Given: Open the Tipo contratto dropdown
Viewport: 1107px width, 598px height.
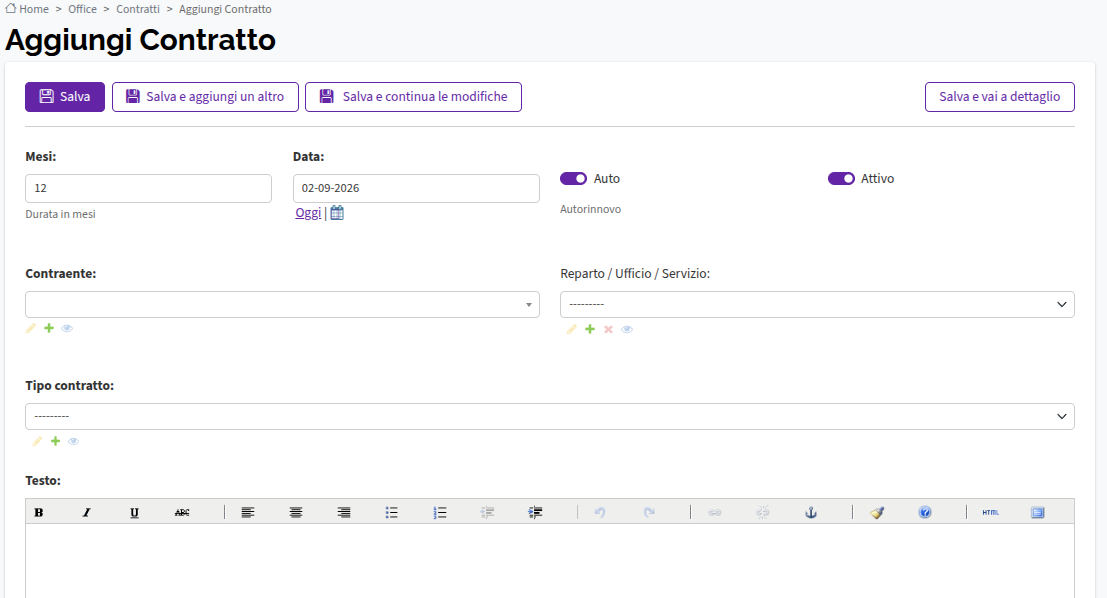Looking at the screenshot, I should [x=550, y=417].
